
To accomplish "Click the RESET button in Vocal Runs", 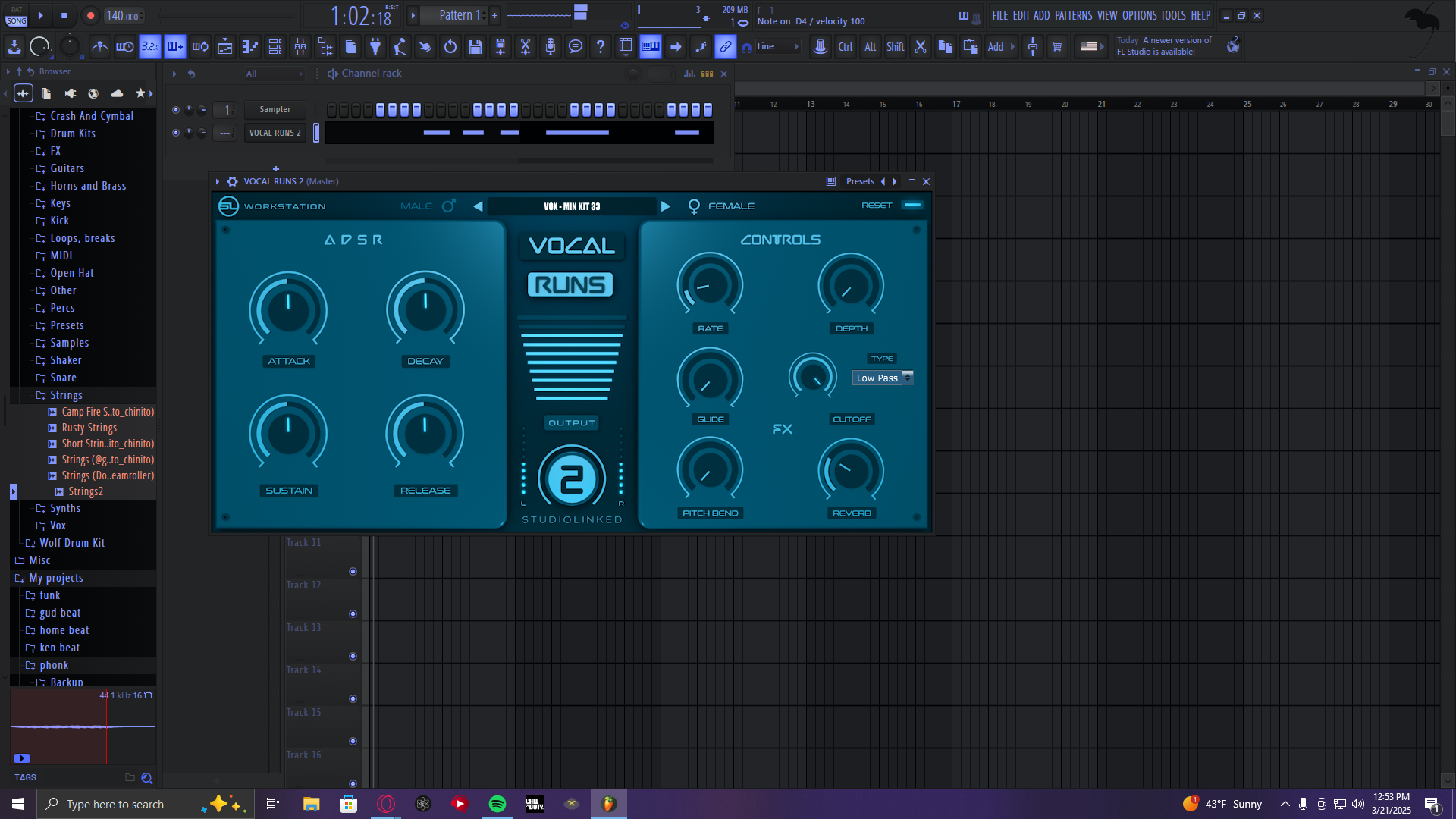I will click(x=877, y=206).
